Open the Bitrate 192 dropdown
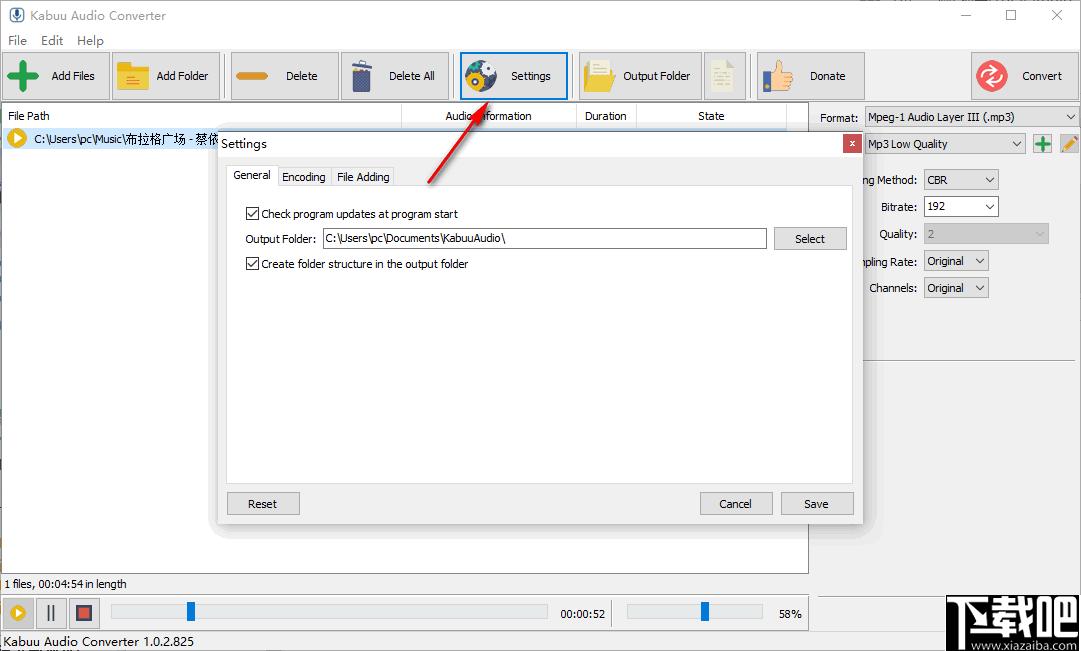Viewport: 1081px width, 651px height. (961, 206)
